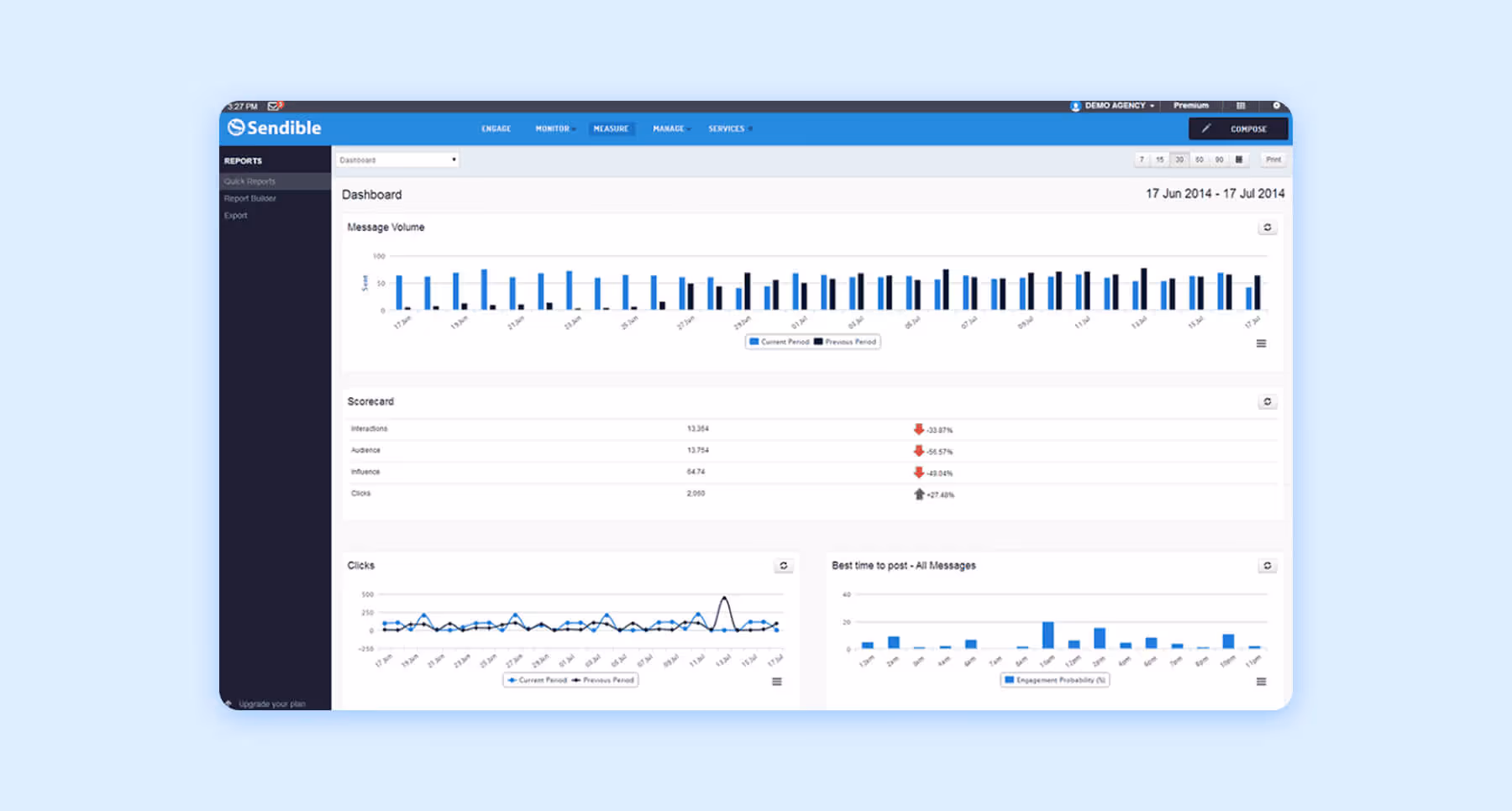
Task: Open the apps grid icon near Premium
Action: (1241, 106)
